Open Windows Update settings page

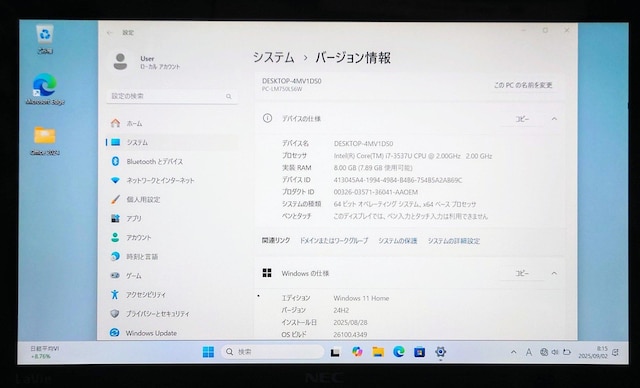[x=171, y=333]
